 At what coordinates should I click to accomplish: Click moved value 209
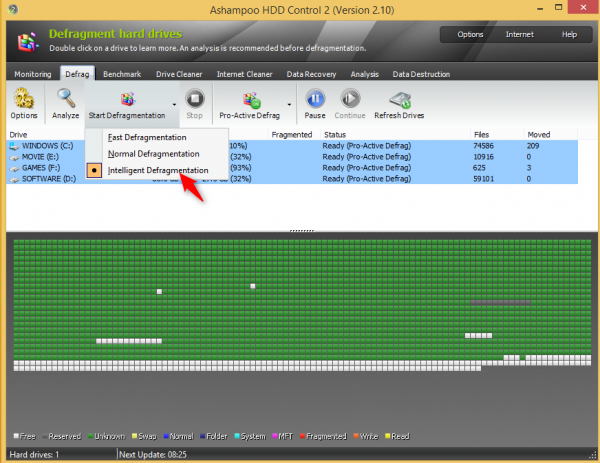533,146
